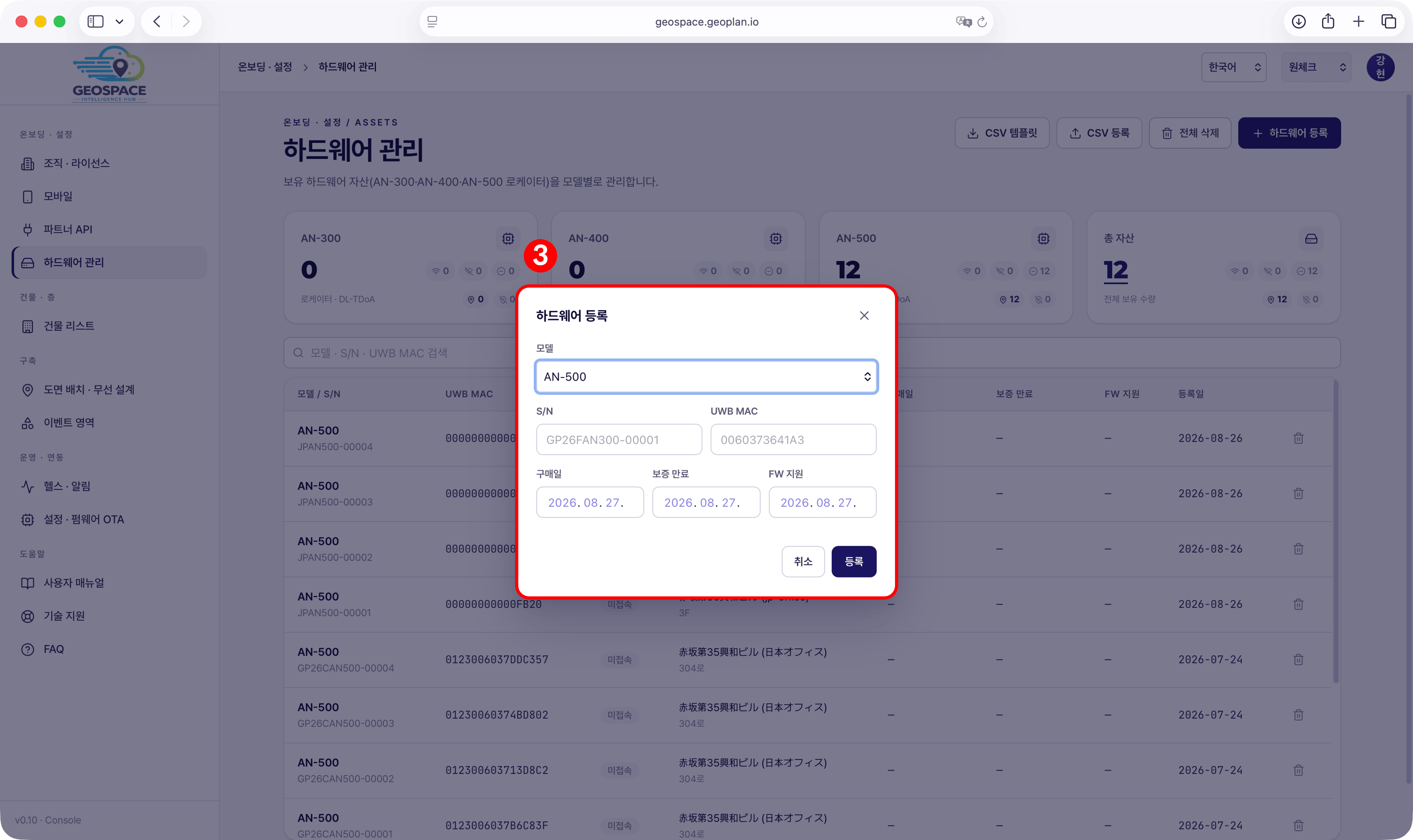Go forward in Safari

pyautogui.click(x=186, y=22)
